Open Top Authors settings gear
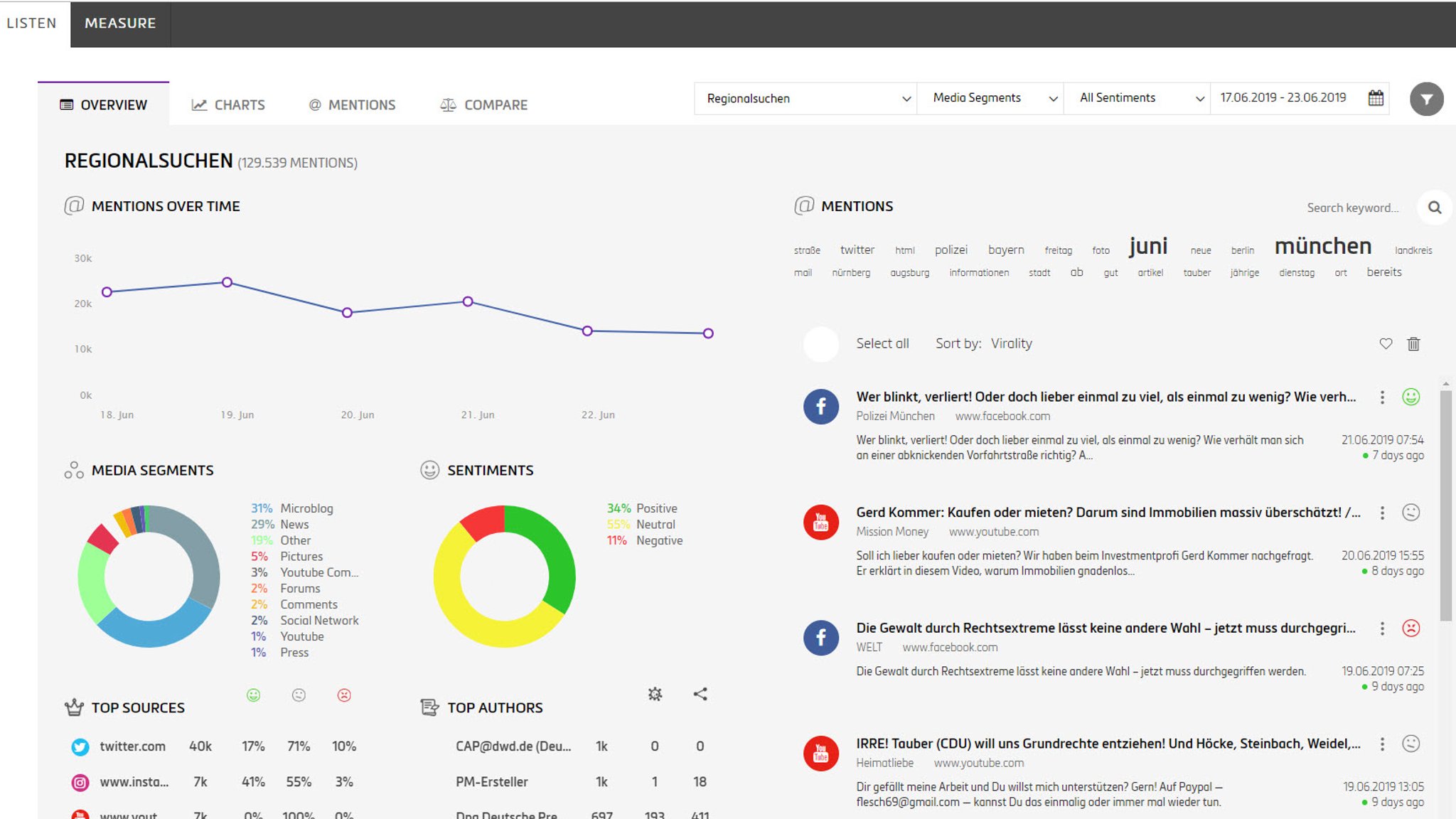This screenshot has height=819, width=1456. coord(655,694)
